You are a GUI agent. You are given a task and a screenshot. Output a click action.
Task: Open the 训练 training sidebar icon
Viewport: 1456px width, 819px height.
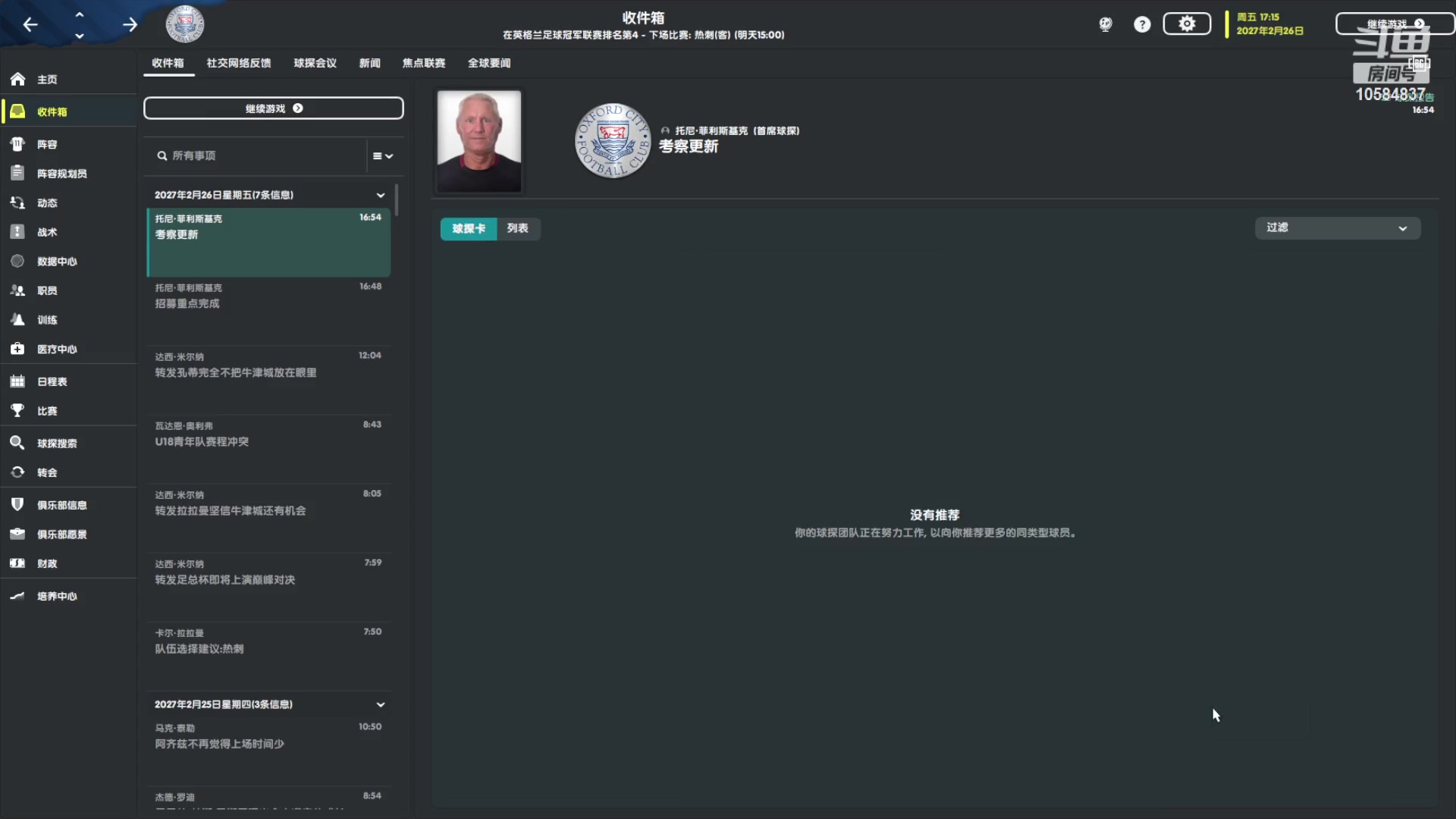17,320
